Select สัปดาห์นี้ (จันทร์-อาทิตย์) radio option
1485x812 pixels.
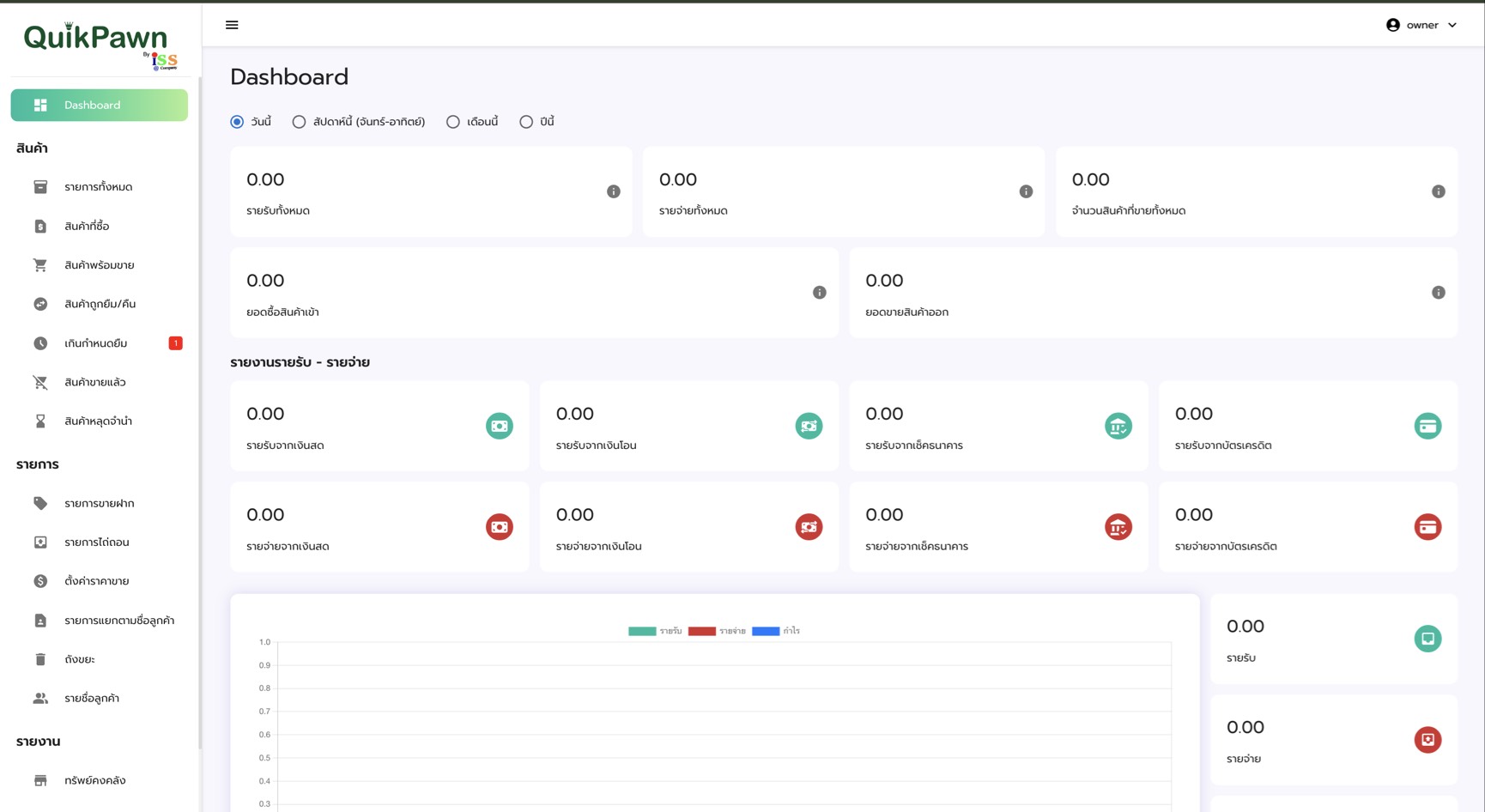point(299,122)
